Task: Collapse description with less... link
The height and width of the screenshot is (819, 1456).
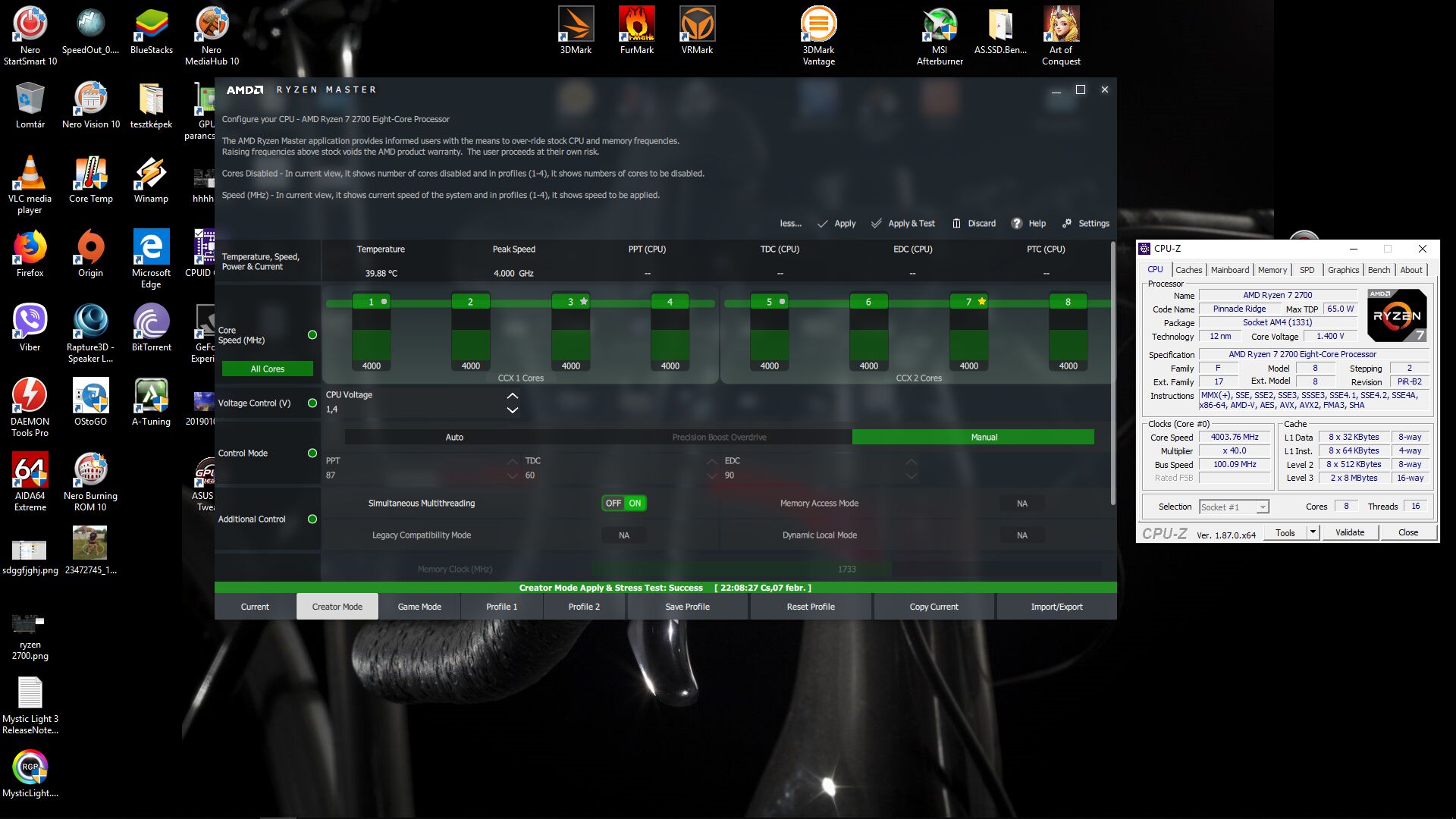Action: [x=790, y=224]
